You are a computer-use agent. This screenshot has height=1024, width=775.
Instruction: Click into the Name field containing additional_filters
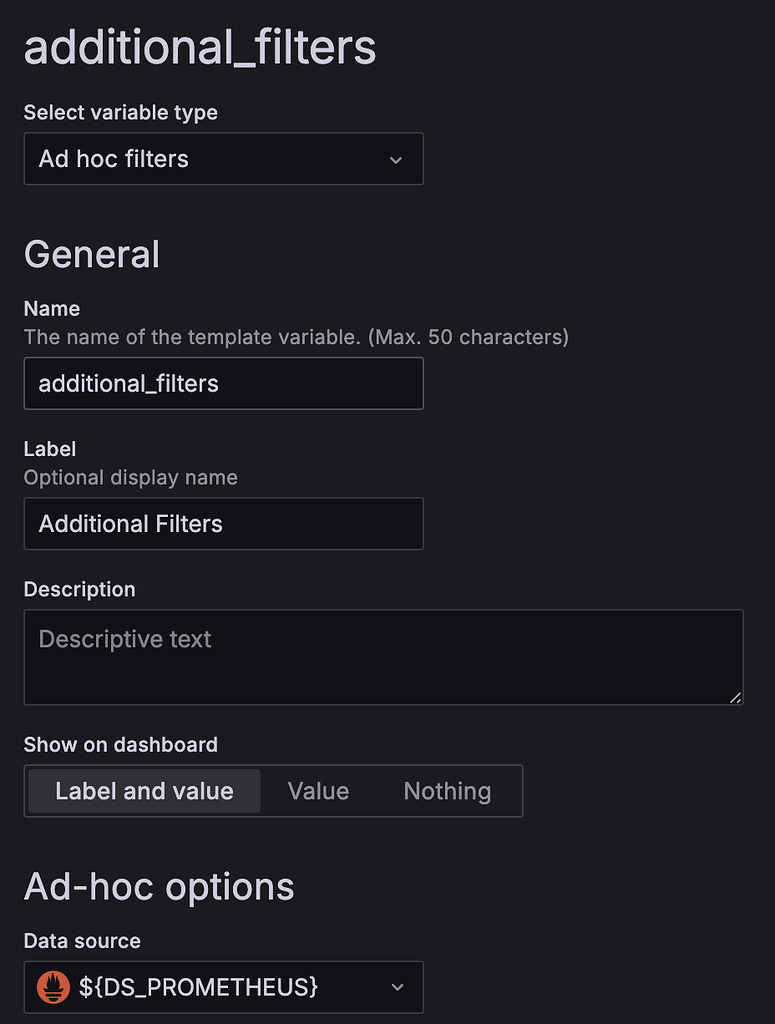223,384
